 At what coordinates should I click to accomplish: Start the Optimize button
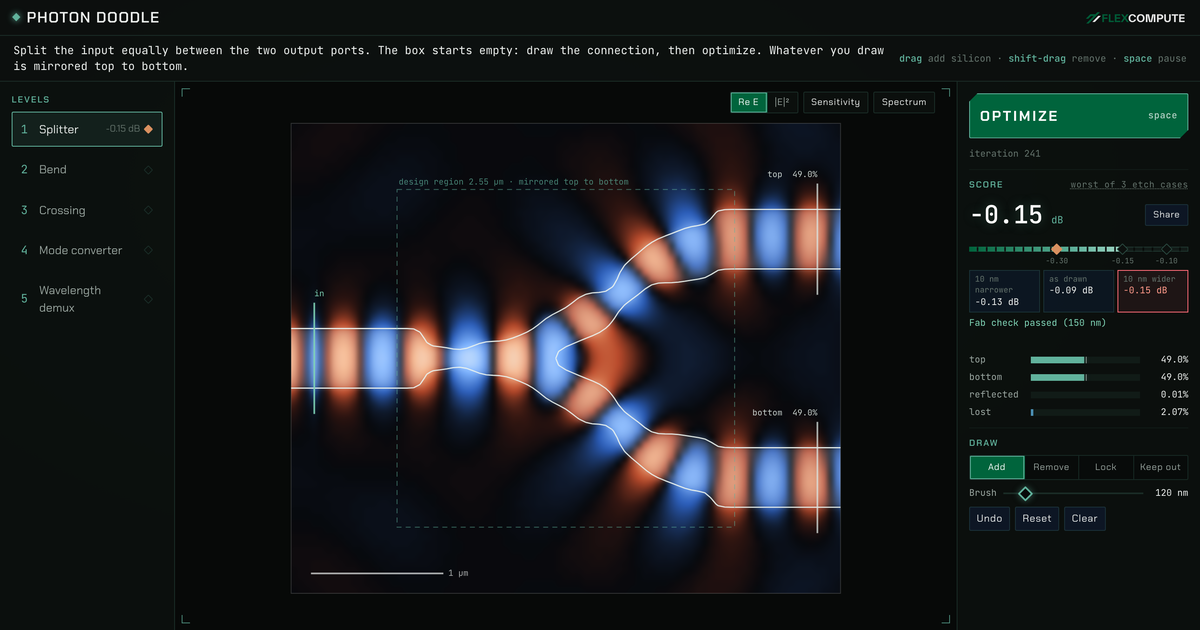point(1079,116)
